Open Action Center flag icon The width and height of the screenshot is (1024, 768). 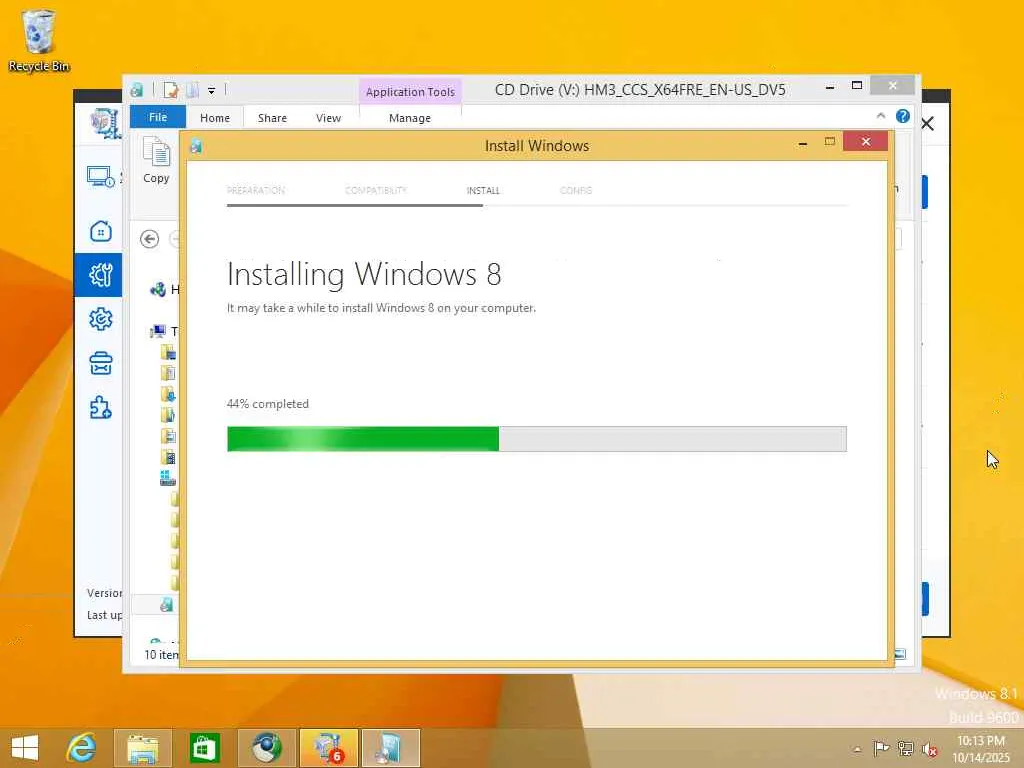point(881,748)
